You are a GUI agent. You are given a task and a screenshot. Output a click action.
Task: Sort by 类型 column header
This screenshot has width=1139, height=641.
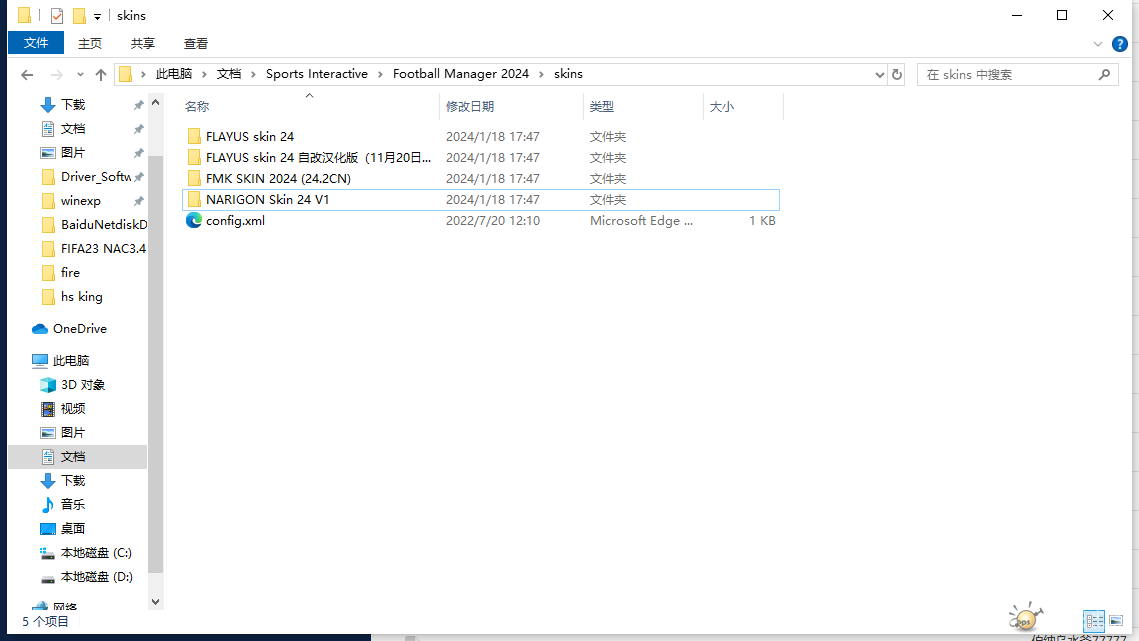601,106
